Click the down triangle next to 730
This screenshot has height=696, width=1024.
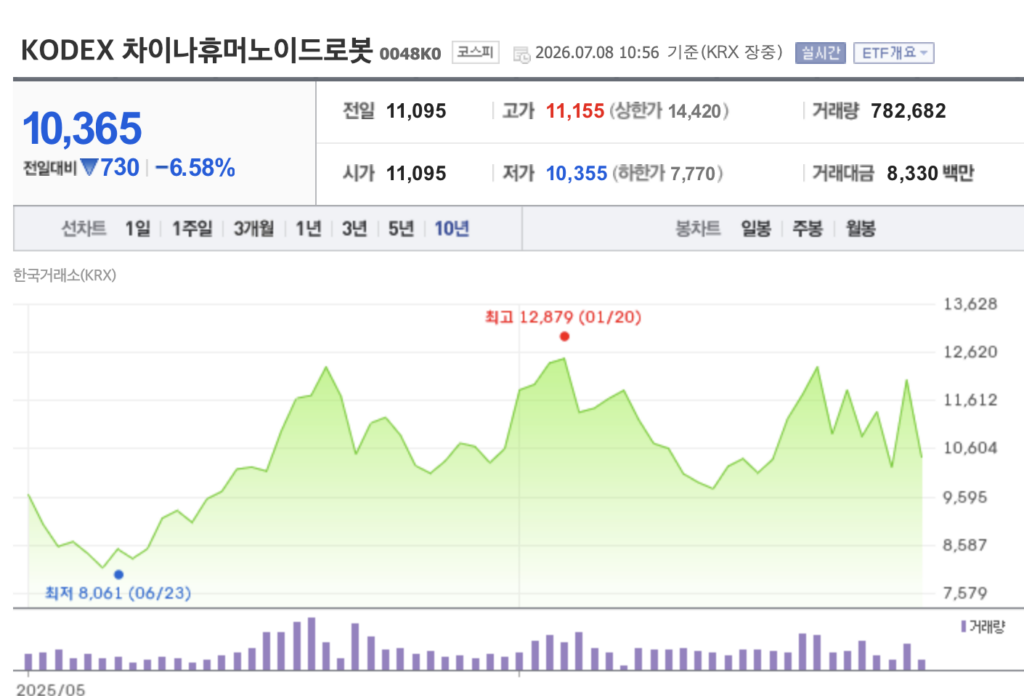89,167
